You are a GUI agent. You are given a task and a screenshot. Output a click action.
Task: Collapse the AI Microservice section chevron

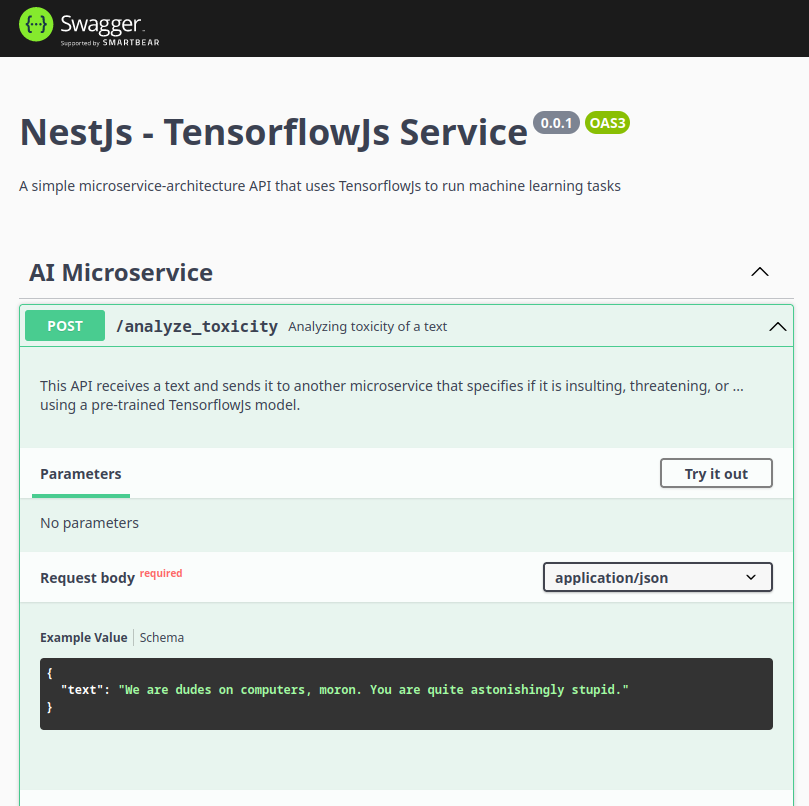(759, 272)
